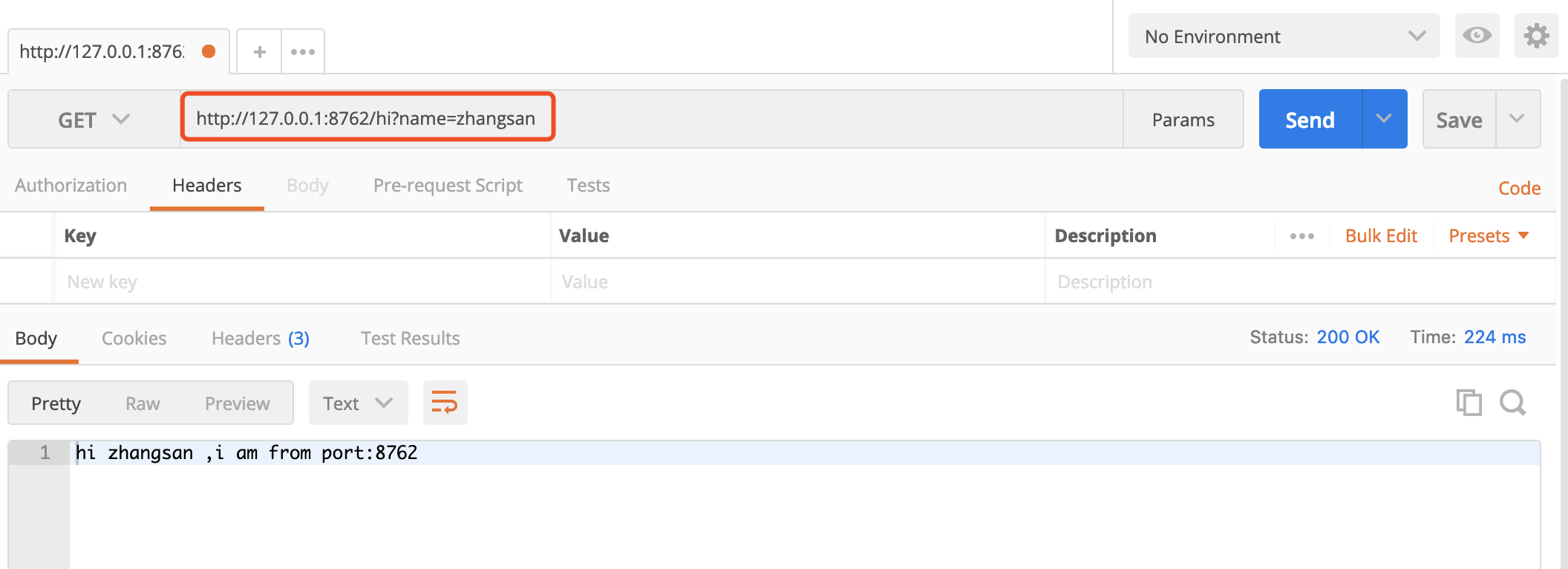Image resolution: width=1568 pixels, height=569 pixels.
Task: Open the headers table column options ellipsis
Action: coord(1301,236)
